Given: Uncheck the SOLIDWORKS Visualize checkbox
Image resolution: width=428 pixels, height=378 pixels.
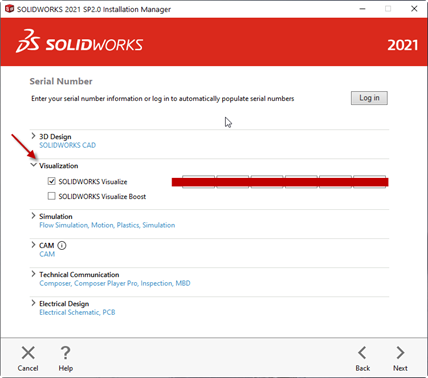Looking at the screenshot, I should point(51,181).
